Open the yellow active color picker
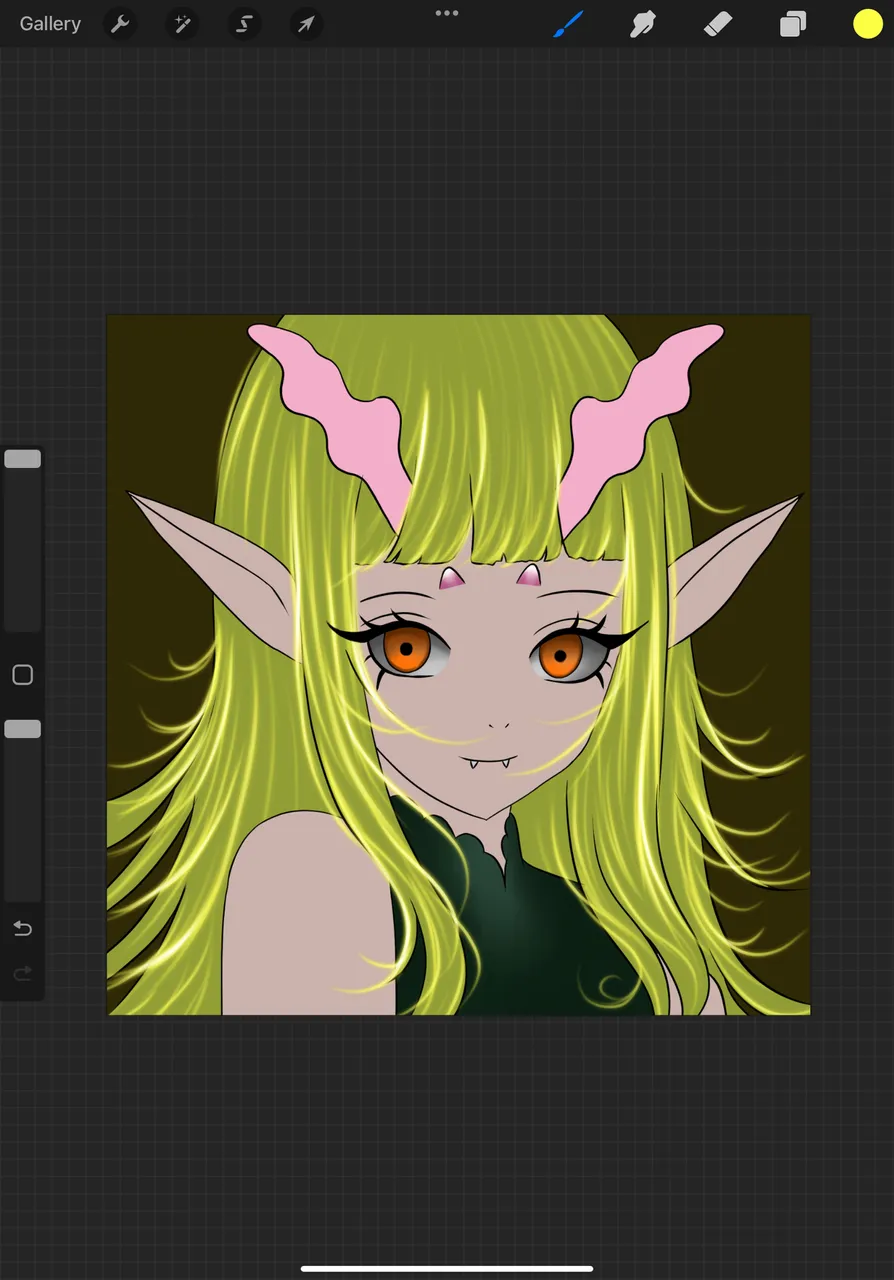This screenshot has height=1280, width=894. tap(868, 24)
